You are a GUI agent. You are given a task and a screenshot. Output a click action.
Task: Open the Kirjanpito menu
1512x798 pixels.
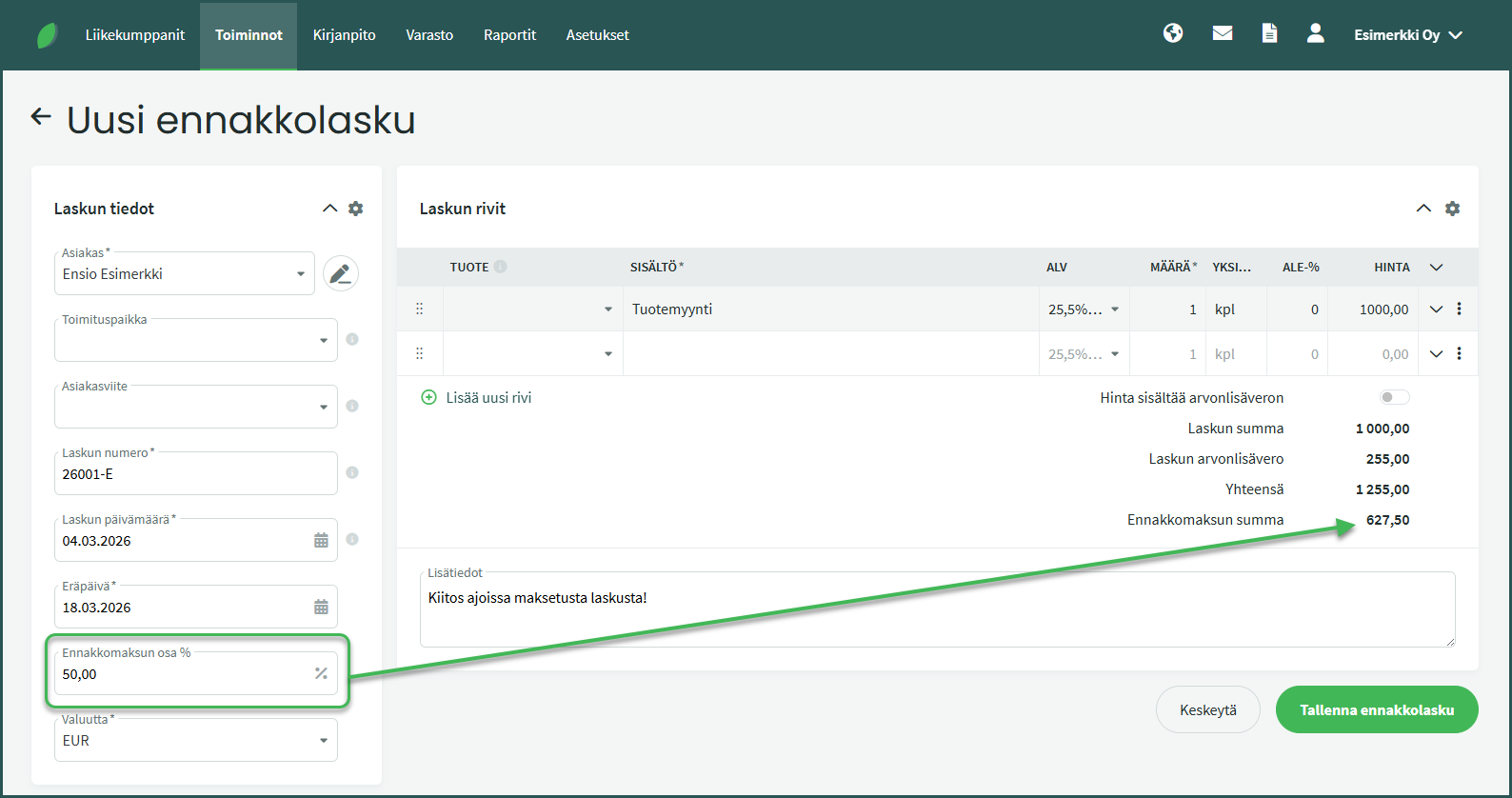[345, 35]
